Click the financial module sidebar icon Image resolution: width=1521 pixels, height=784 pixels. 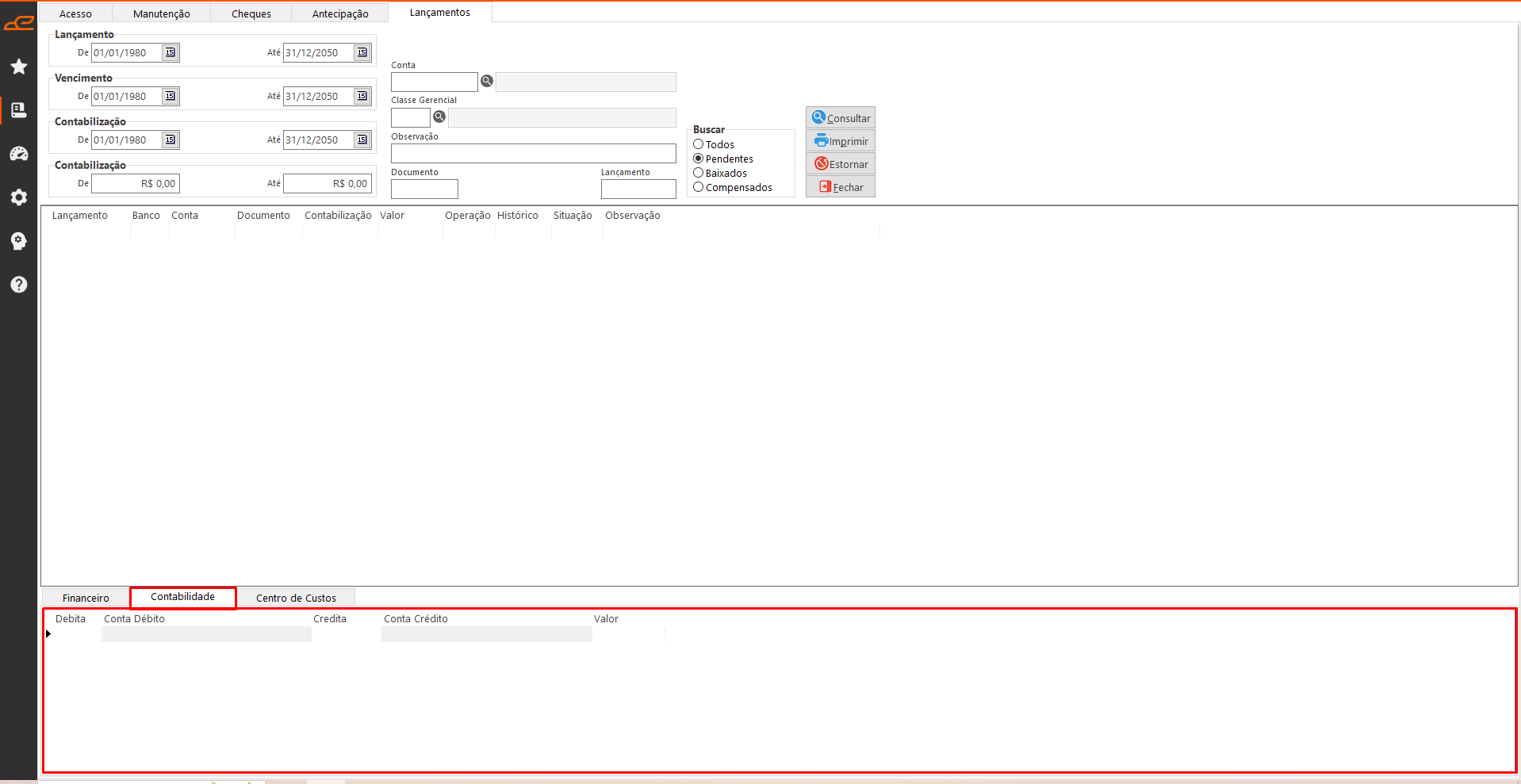pos(19,110)
